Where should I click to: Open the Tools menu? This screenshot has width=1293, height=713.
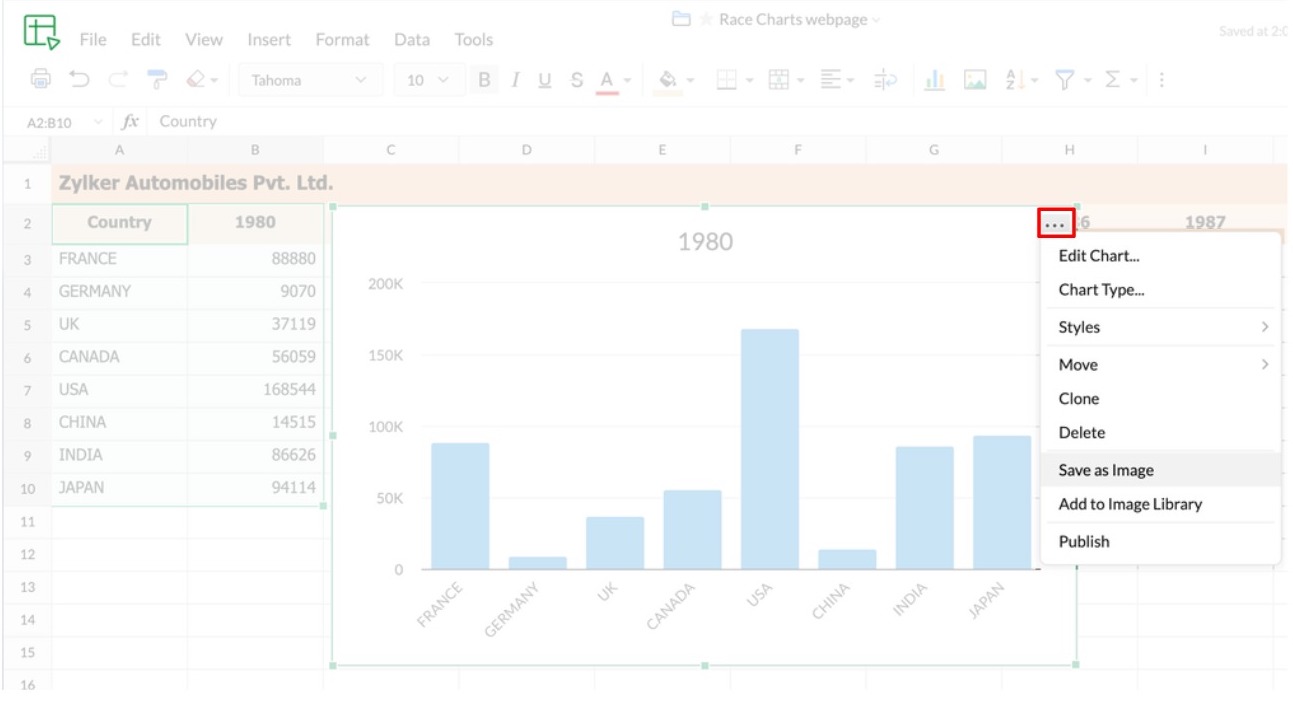tap(474, 40)
